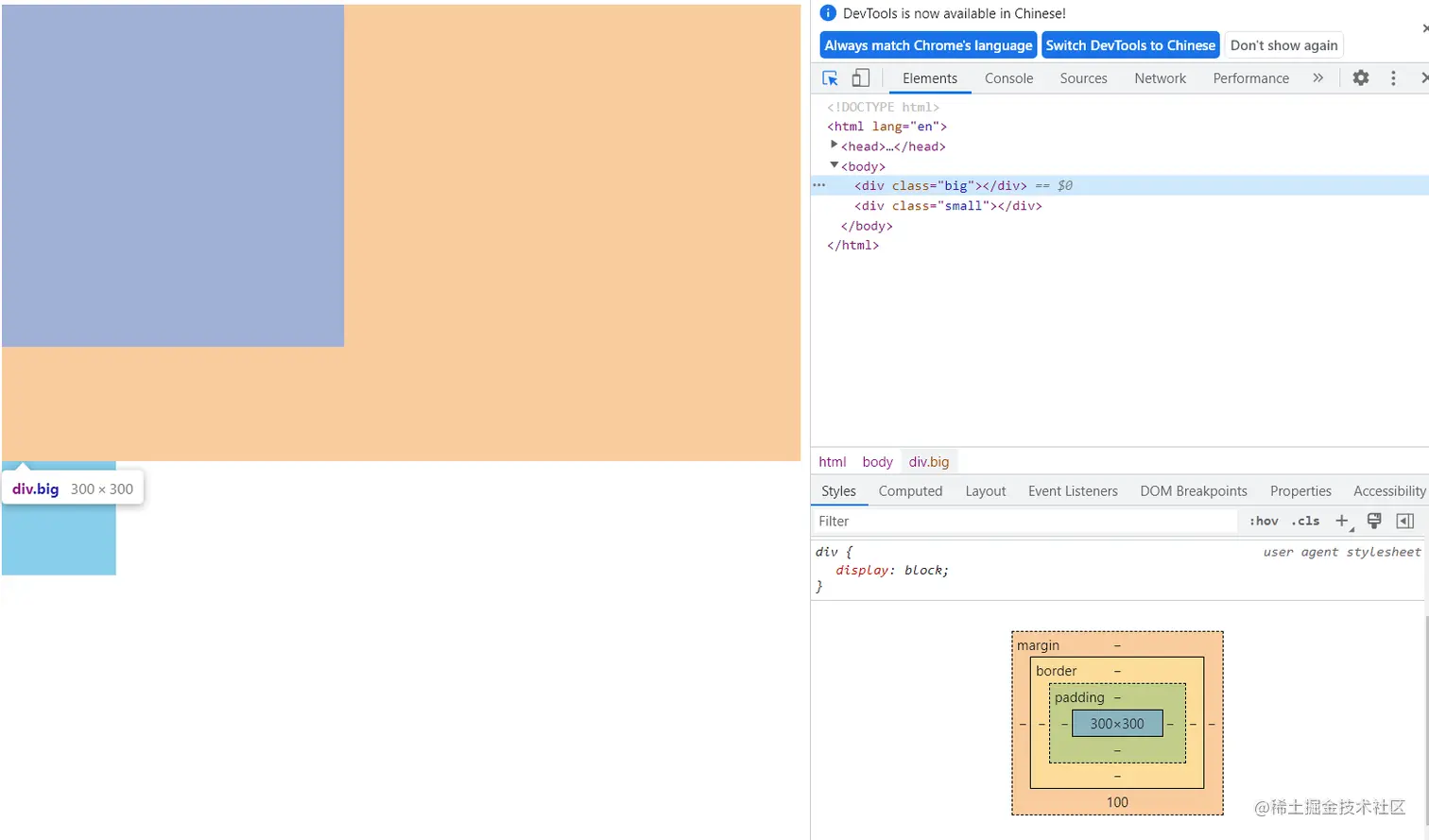
Task: Click the 300×300 content box in box model
Action: point(1117,724)
